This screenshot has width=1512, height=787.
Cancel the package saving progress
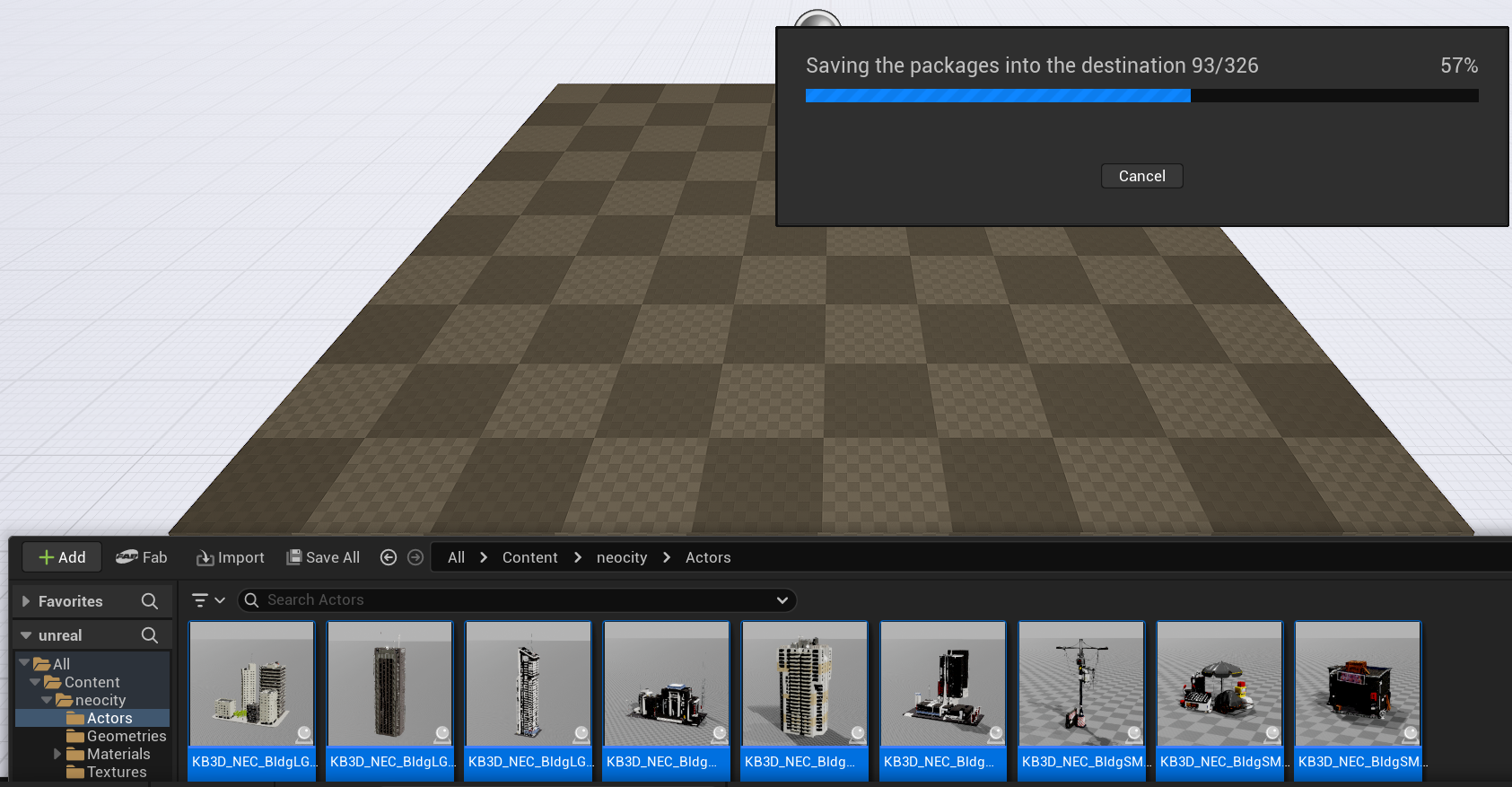pos(1141,176)
